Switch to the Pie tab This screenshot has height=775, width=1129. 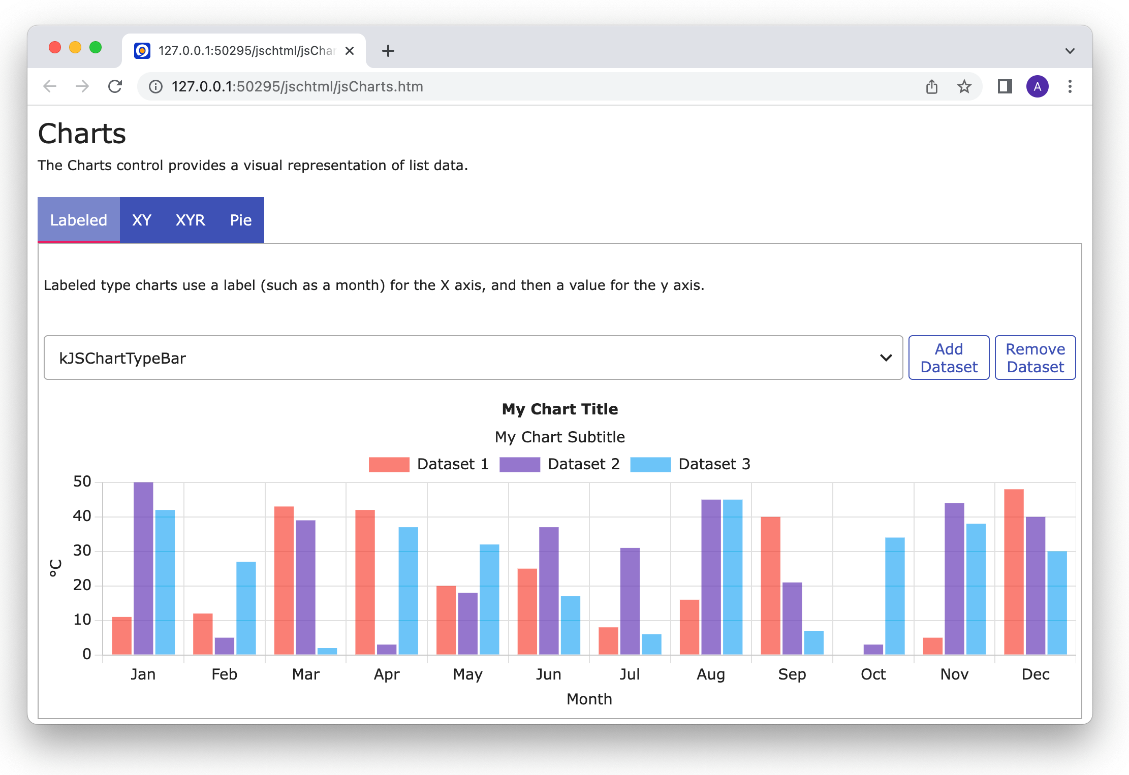coord(240,220)
